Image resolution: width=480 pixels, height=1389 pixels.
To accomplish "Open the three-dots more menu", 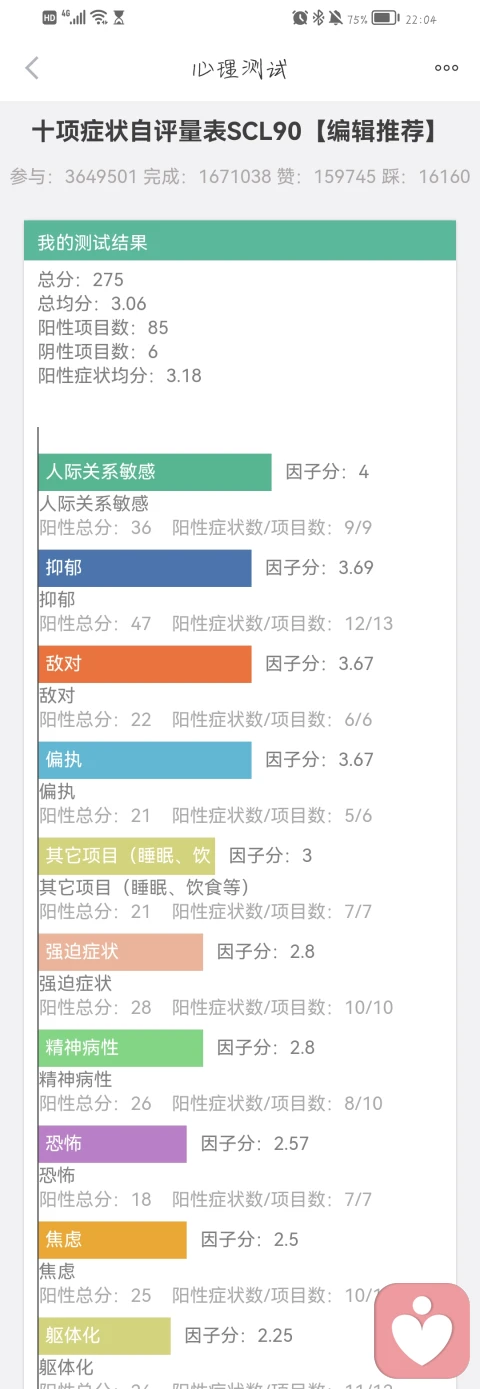I will (x=446, y=68).
